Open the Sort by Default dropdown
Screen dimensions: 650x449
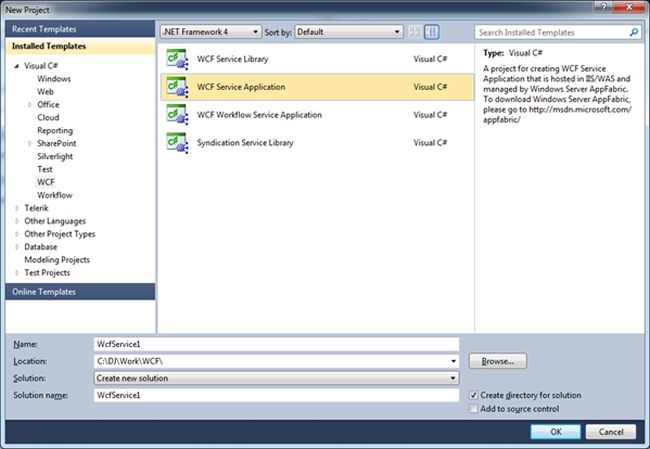pyautogui.click(x=349, y=32)
